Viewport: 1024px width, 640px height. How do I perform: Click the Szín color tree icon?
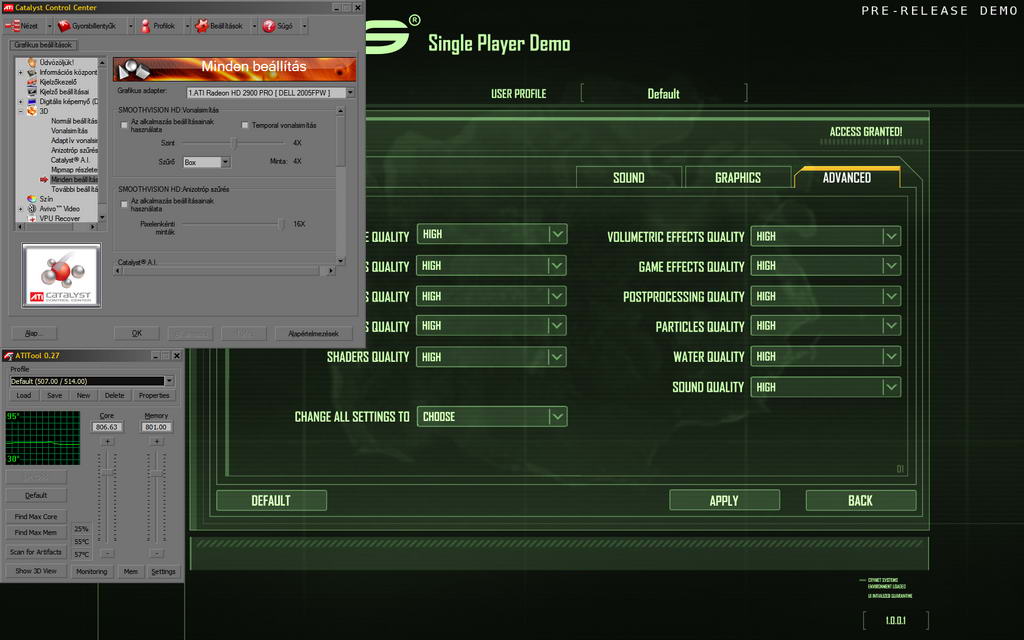(x=32, y=199)
